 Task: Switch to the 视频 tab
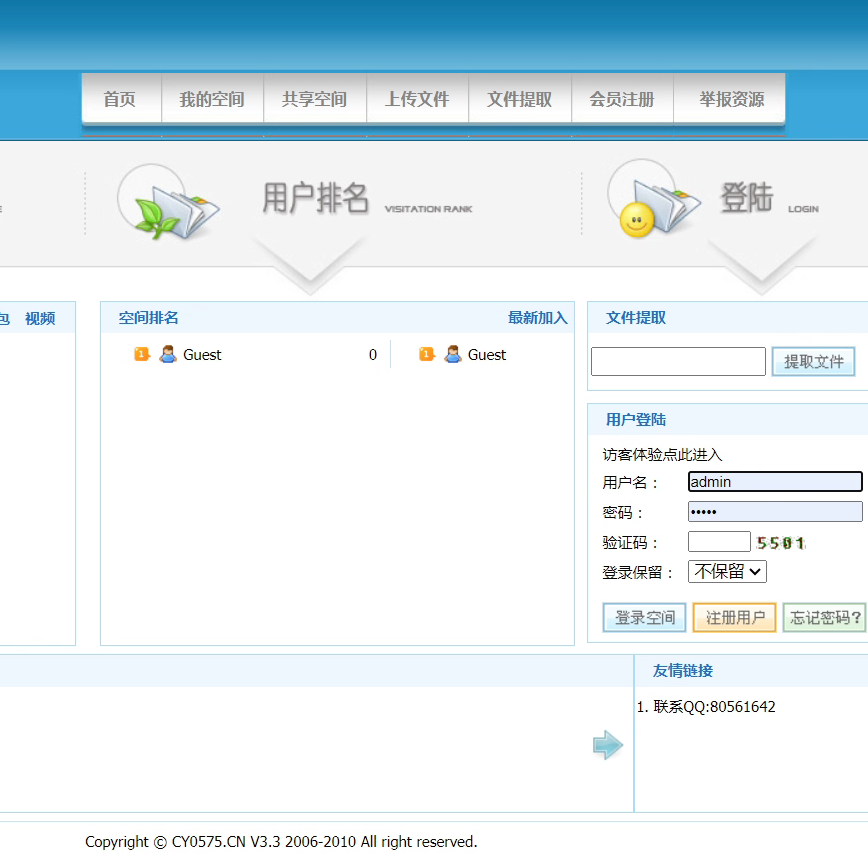[x=40, y=318]
